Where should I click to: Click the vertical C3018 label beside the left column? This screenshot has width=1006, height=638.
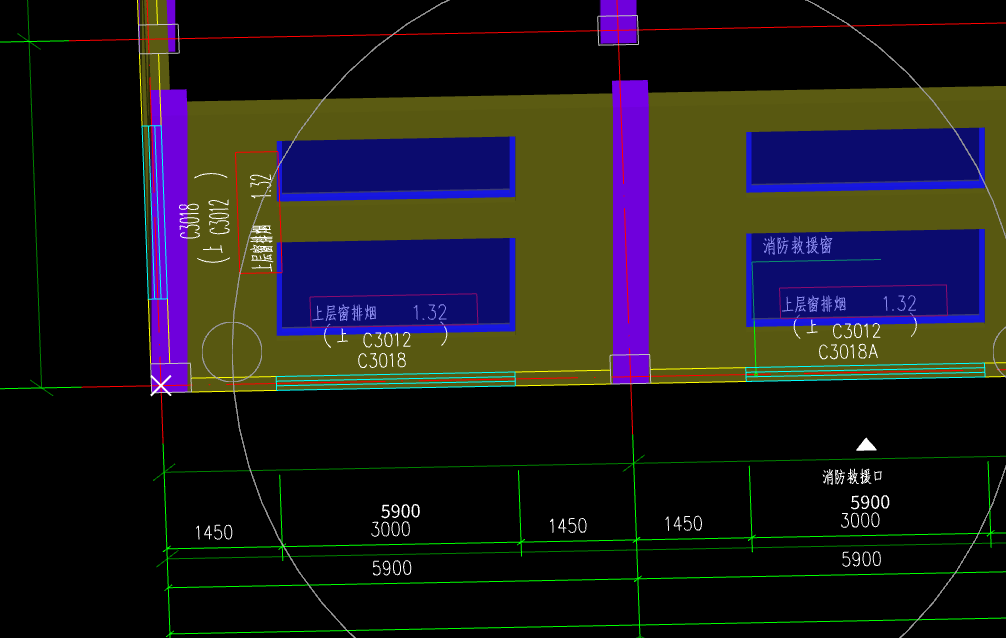coord(190,221)
